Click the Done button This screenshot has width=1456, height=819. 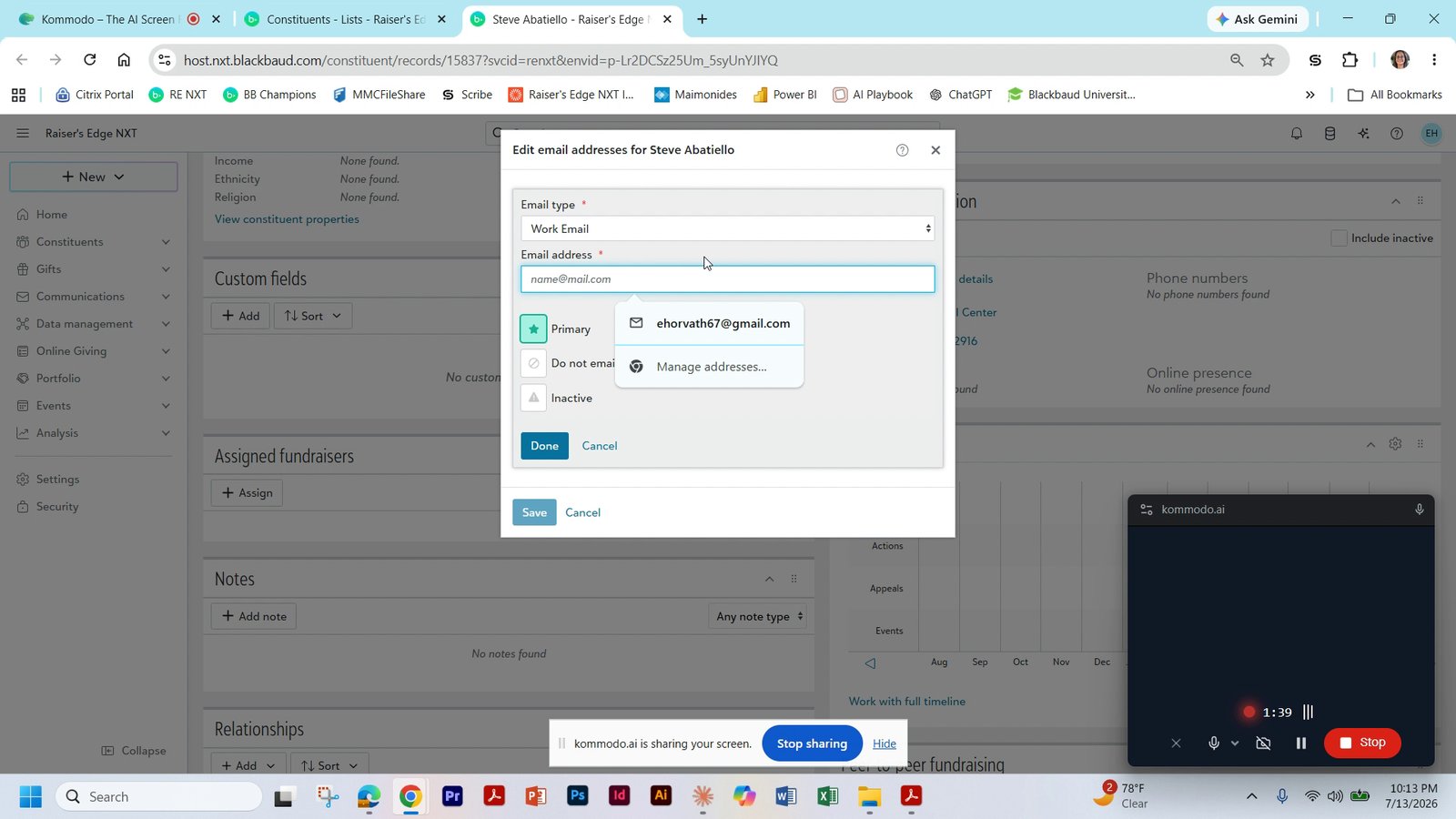544,446
